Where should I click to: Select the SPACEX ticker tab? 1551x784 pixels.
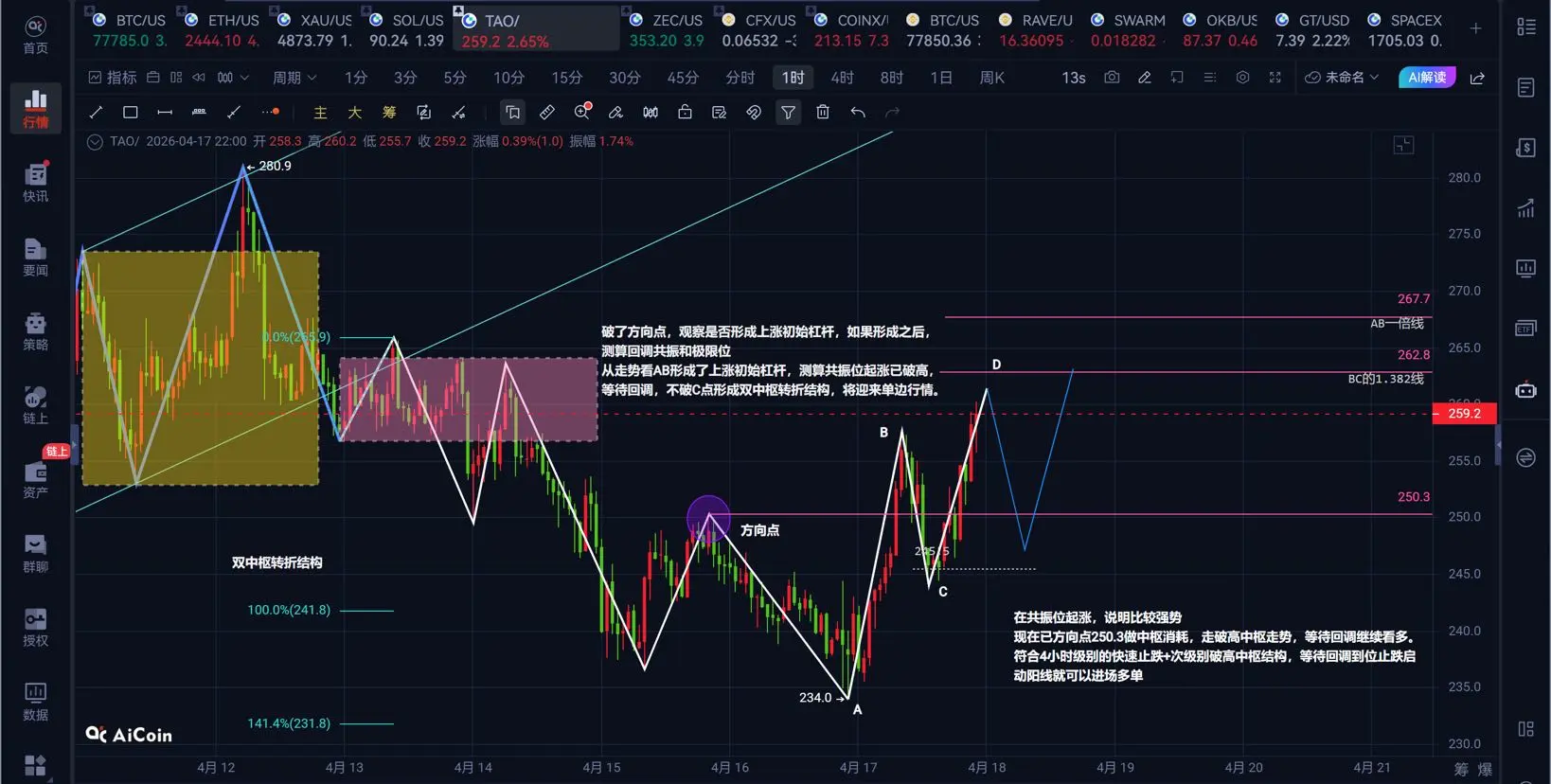(x=1404, y=29)
